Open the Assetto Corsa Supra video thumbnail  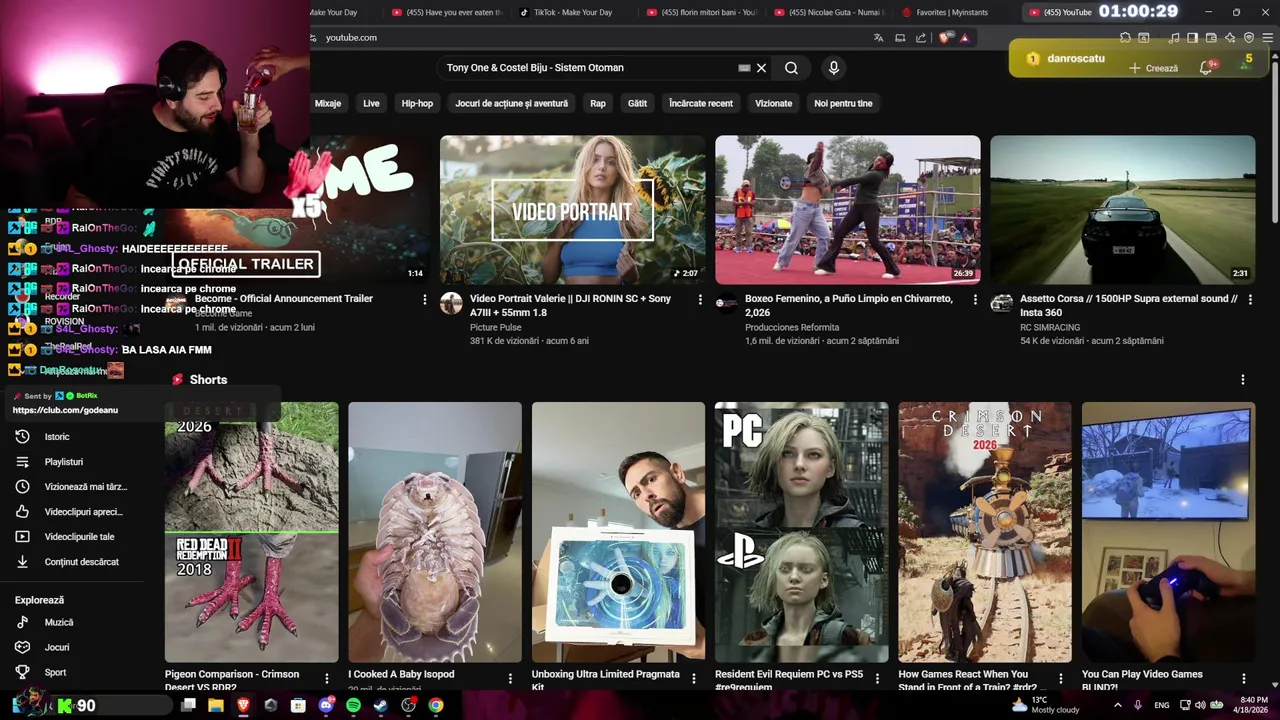pos(1122,209)
